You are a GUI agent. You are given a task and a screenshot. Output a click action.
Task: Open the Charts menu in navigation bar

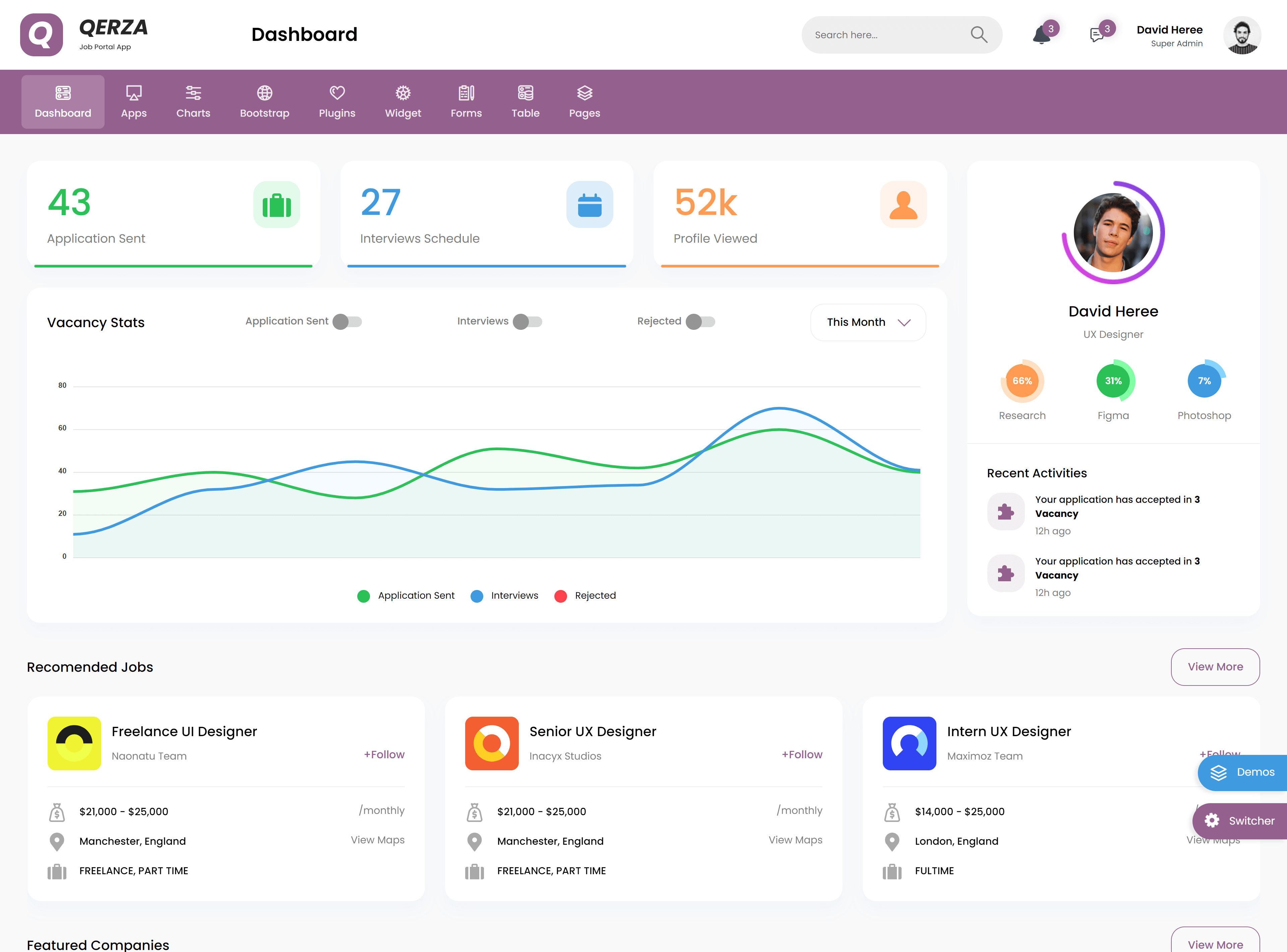pyautogui.click(x=193, y=102)
